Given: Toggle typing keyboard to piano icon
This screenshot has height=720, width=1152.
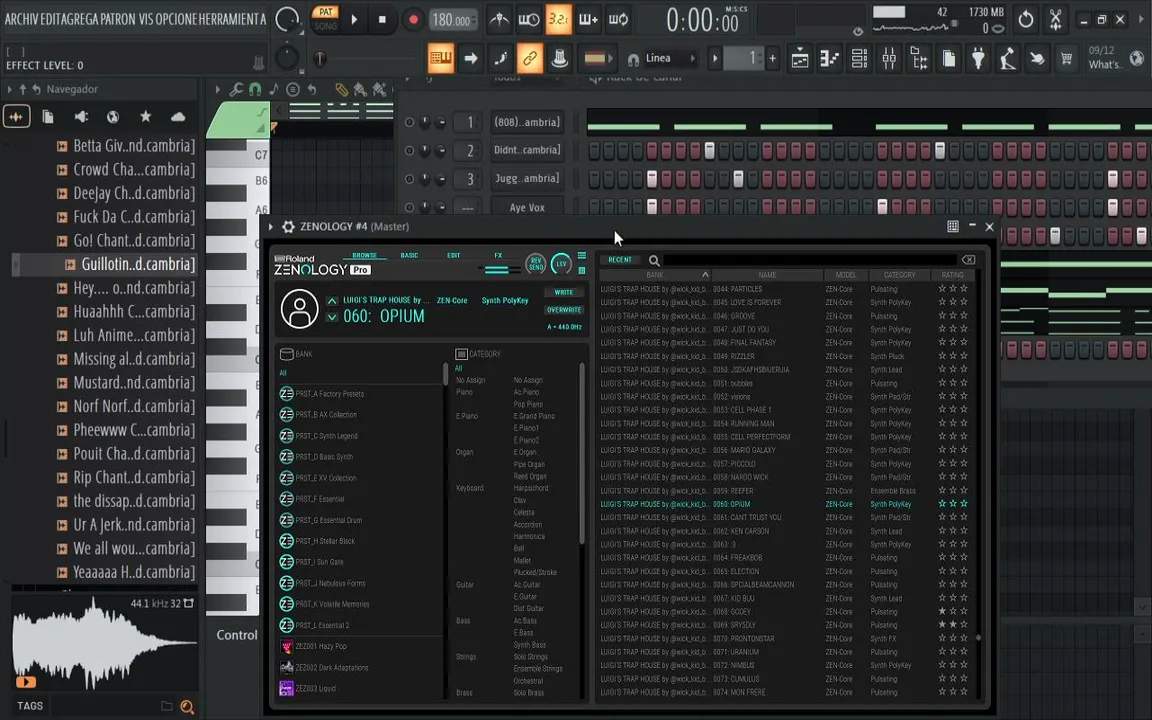Looking at the screenshot, I should (x=441, y=58).
